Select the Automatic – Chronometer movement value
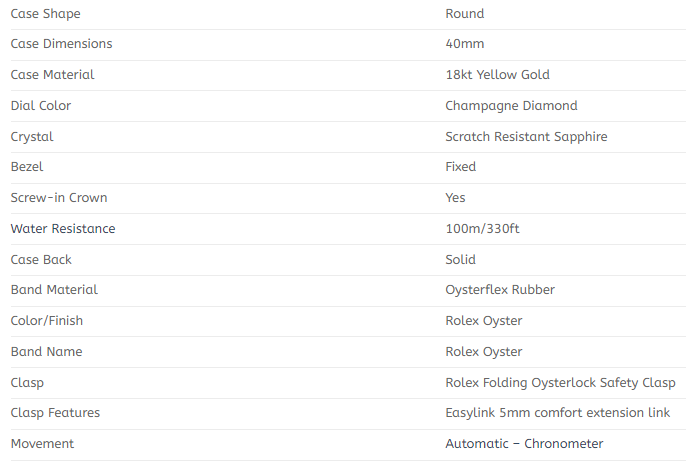The image size is (686, 464). tap(524, 444)
